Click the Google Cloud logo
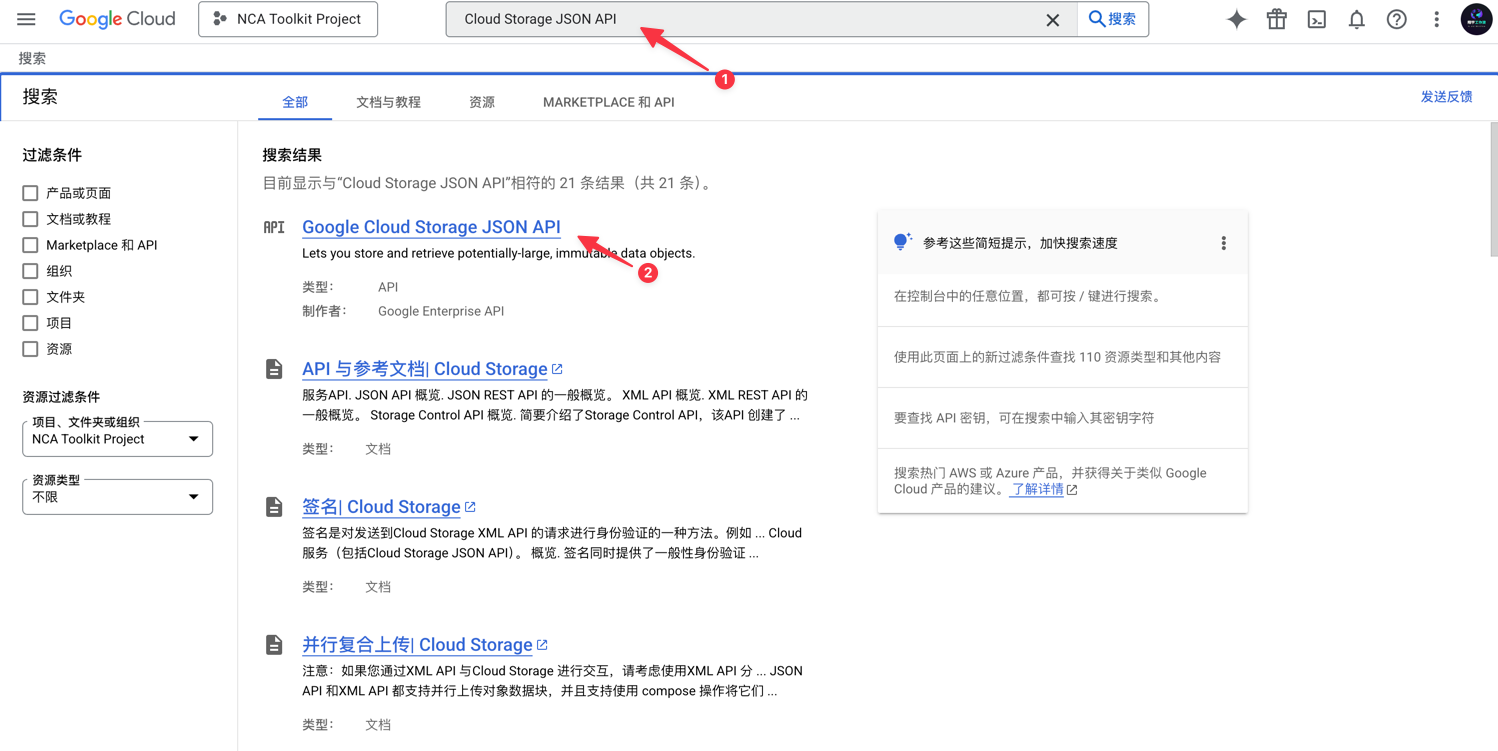 coord(117,18)
